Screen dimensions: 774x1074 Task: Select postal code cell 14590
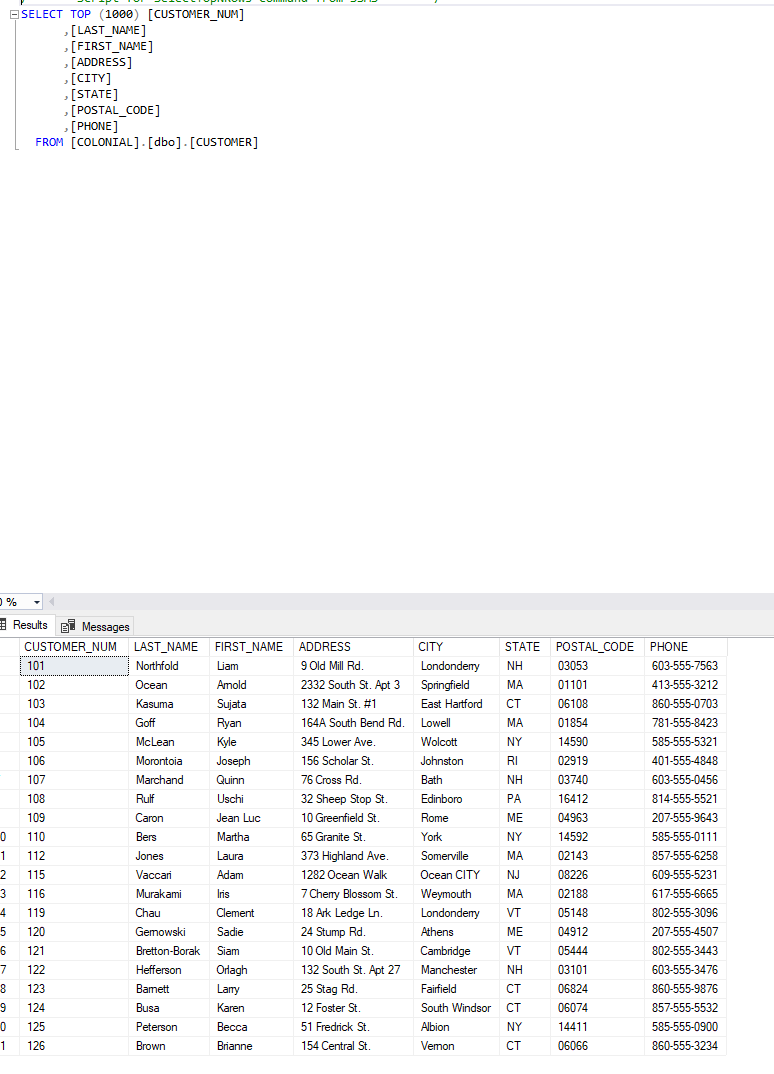tap(598, 742)
